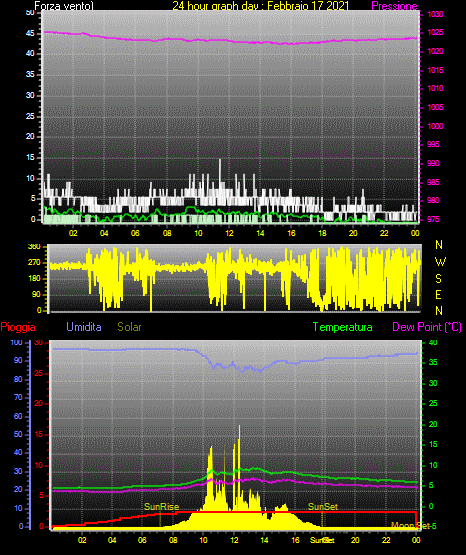
Task: Click the 'Forza vento)' chart title
Action: (64, 5)
